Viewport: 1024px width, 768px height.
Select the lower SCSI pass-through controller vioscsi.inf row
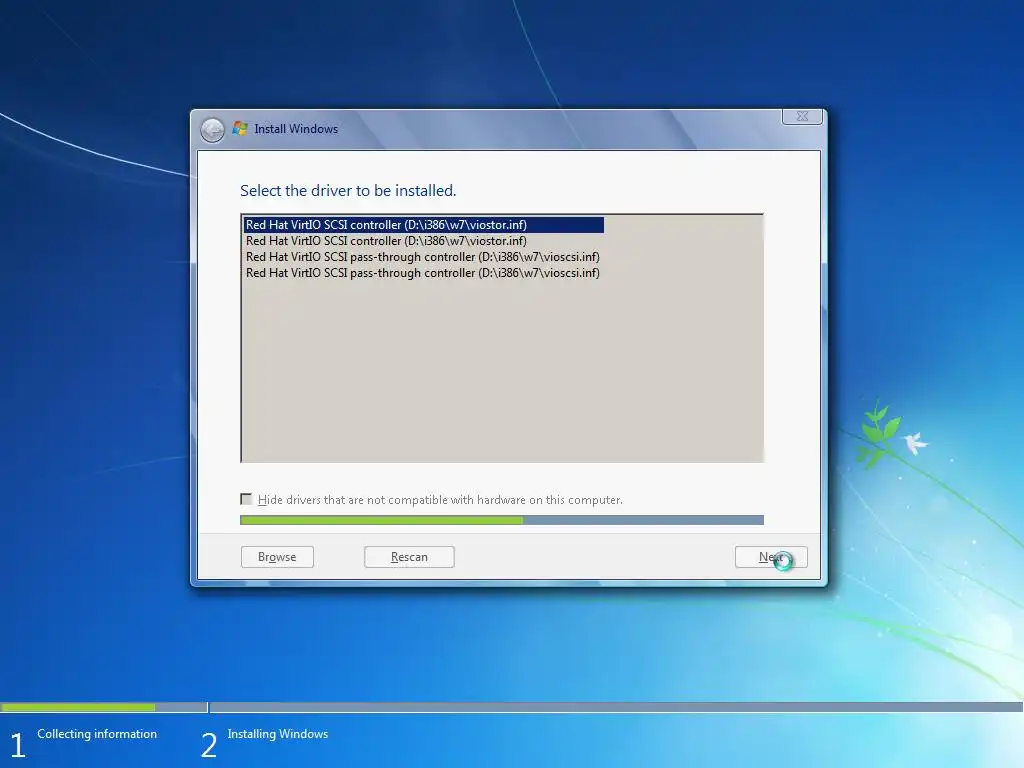pyautogui.click(x=423, y=273)
